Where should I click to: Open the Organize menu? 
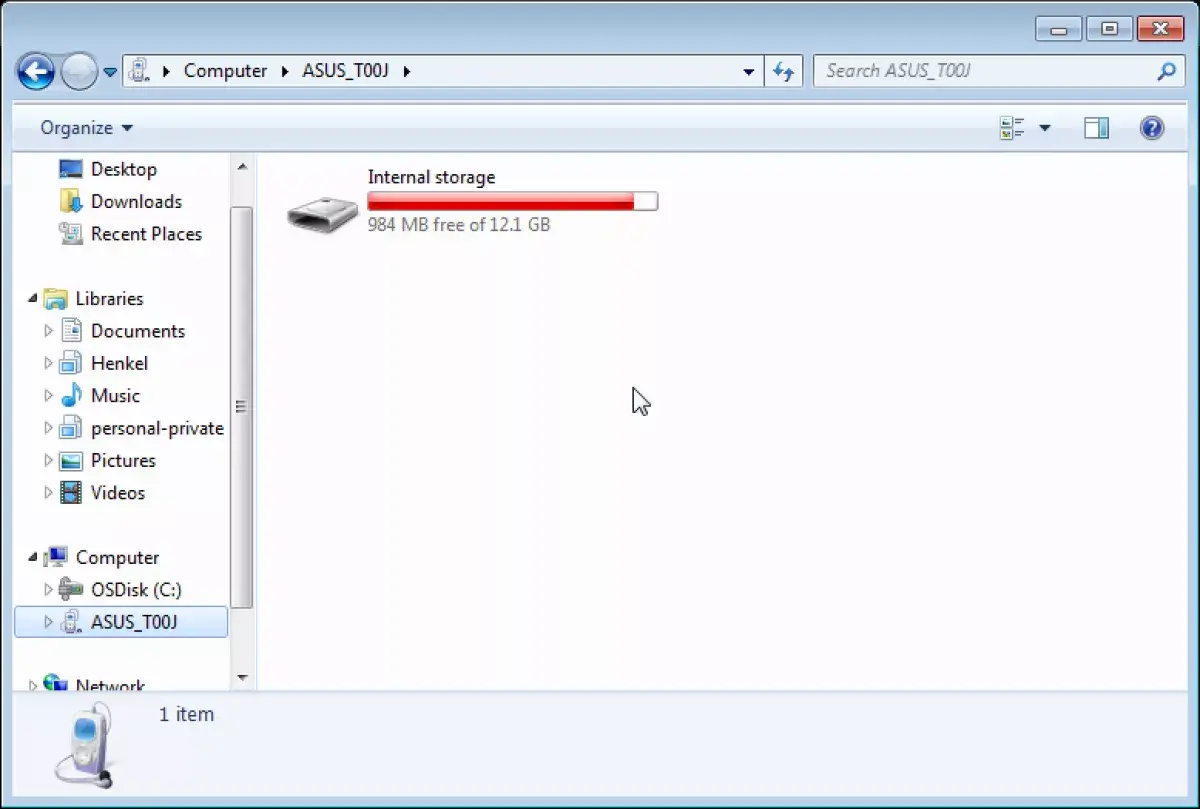tap(86, 128)
